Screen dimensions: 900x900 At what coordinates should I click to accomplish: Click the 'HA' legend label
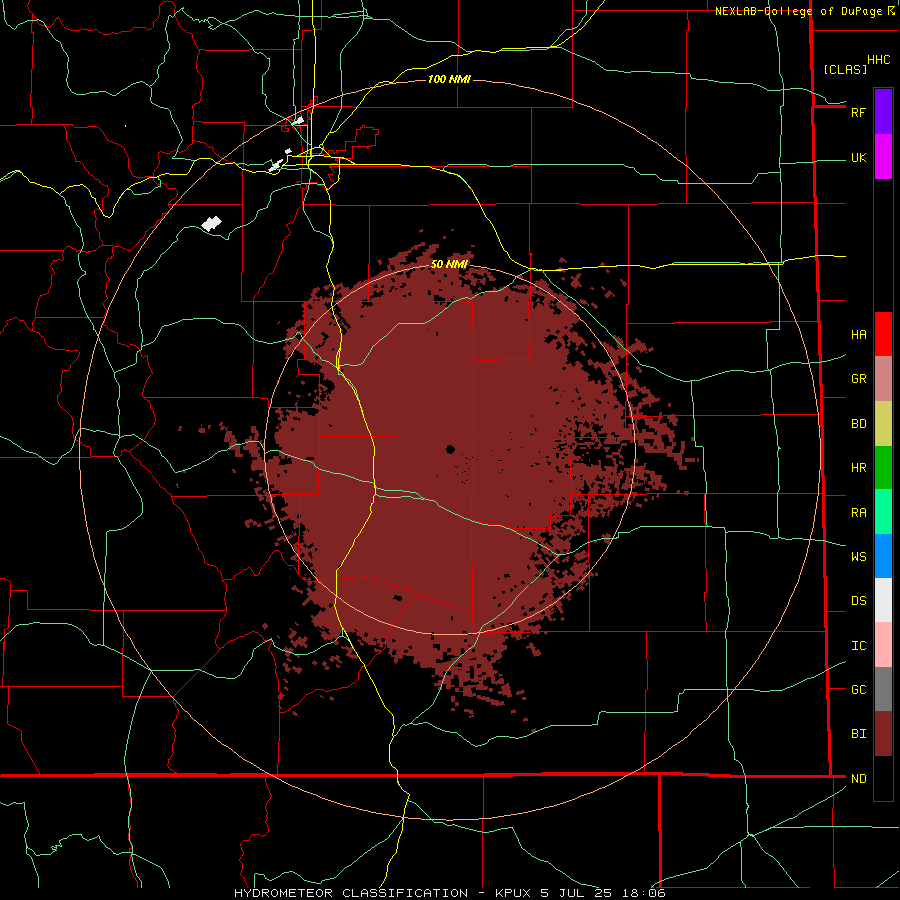click(x=858, y=335)
